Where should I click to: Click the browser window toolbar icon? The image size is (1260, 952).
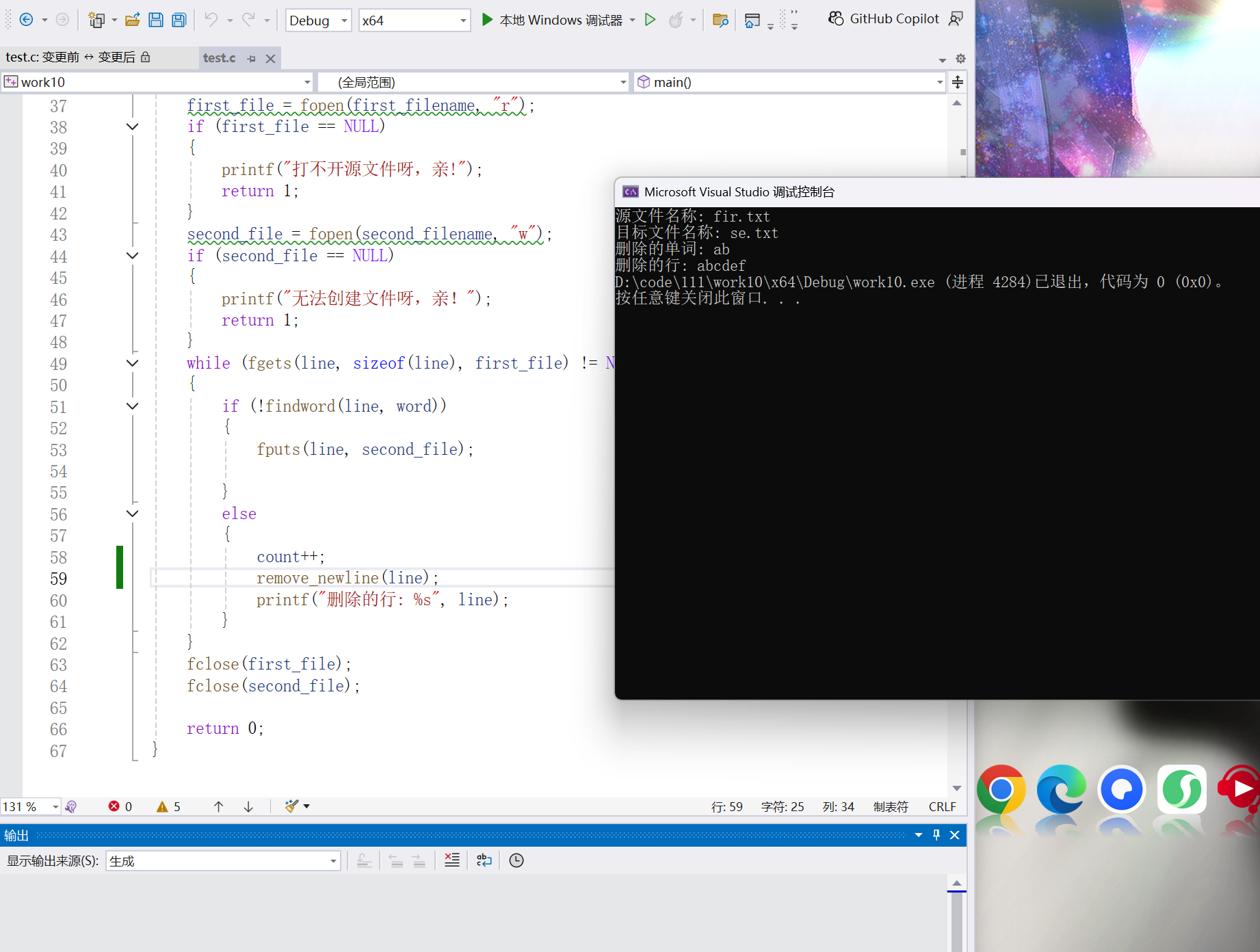[x=752, y=20]
